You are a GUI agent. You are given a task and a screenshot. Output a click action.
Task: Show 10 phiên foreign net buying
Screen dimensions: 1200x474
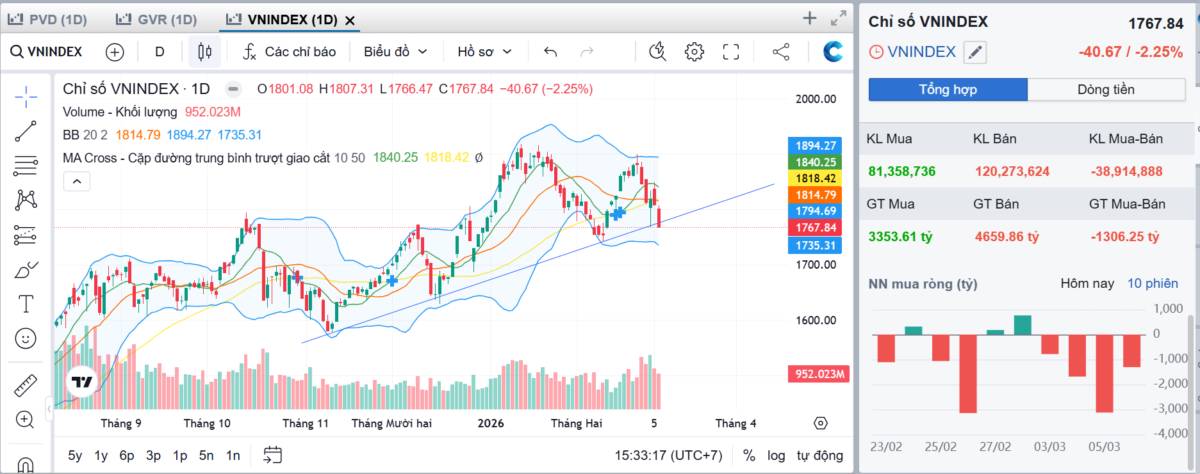1155,283
